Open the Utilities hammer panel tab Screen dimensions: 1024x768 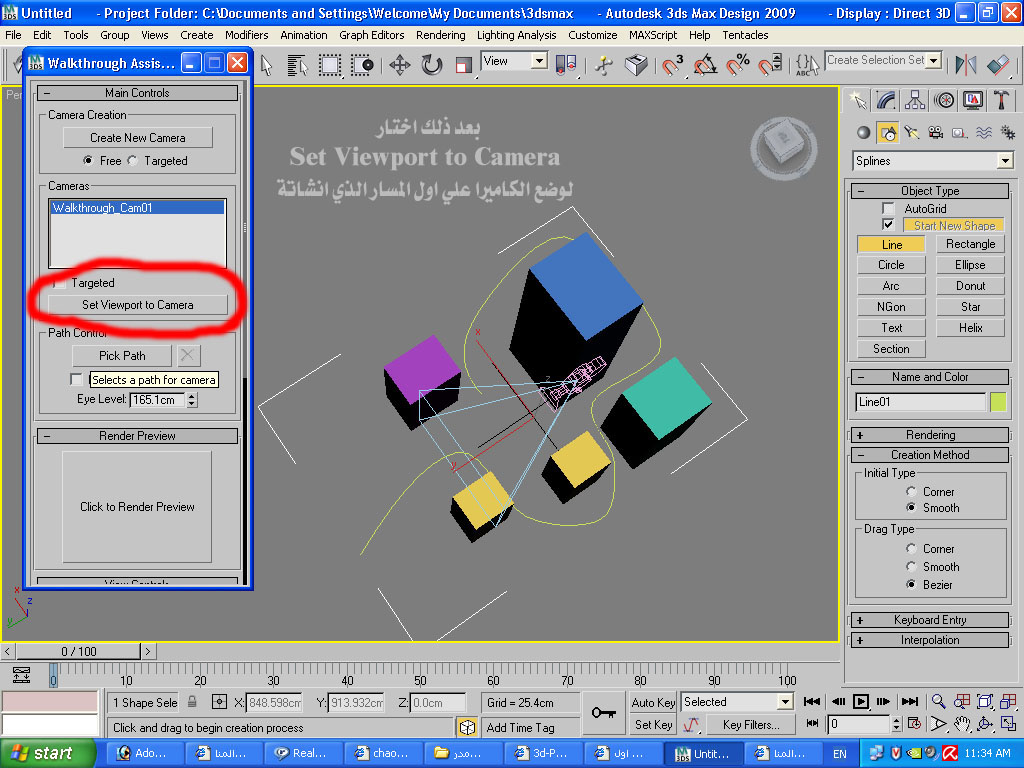pos(1001,100)
